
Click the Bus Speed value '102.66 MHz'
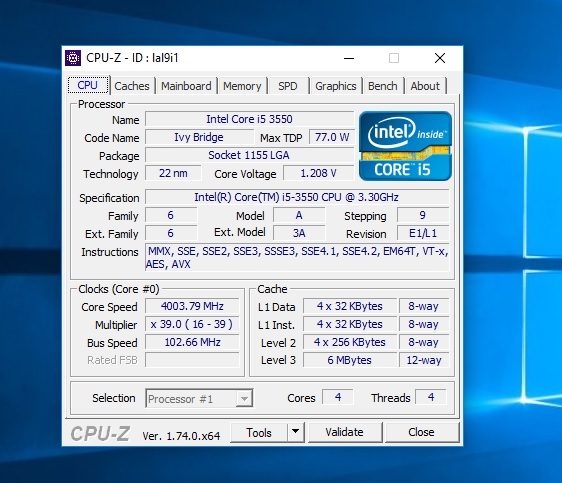192,342
